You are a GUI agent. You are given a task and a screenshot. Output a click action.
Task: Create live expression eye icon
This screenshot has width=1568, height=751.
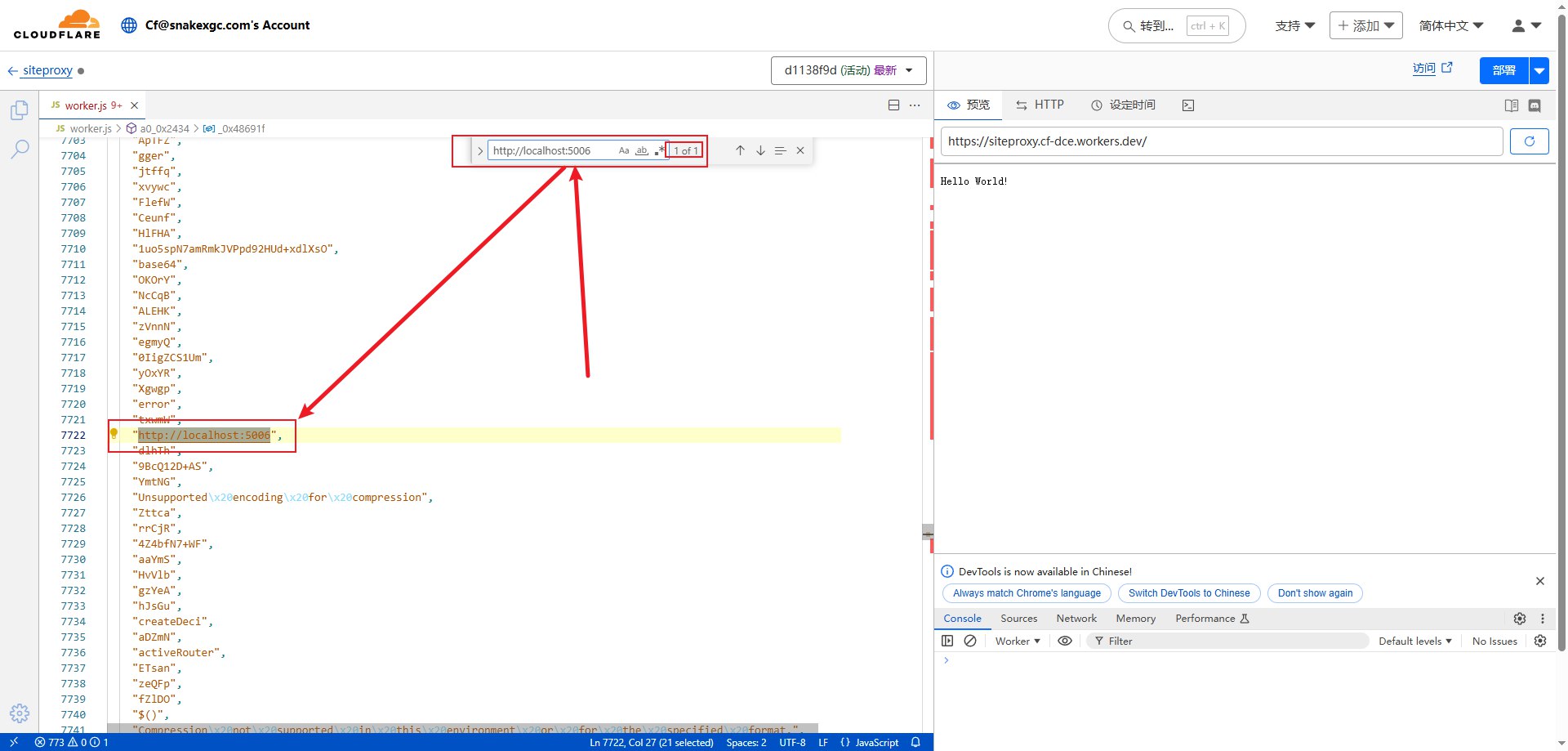1065,641
